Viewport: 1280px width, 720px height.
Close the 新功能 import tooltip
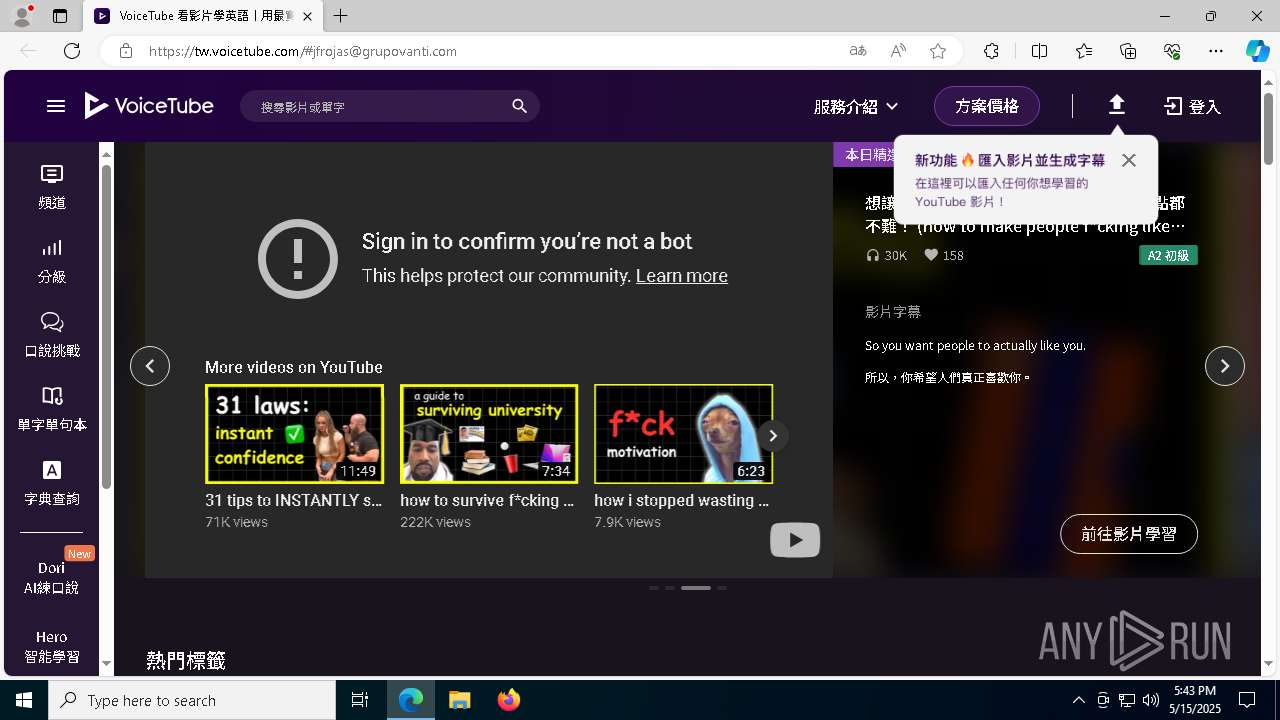(1129, 160)
